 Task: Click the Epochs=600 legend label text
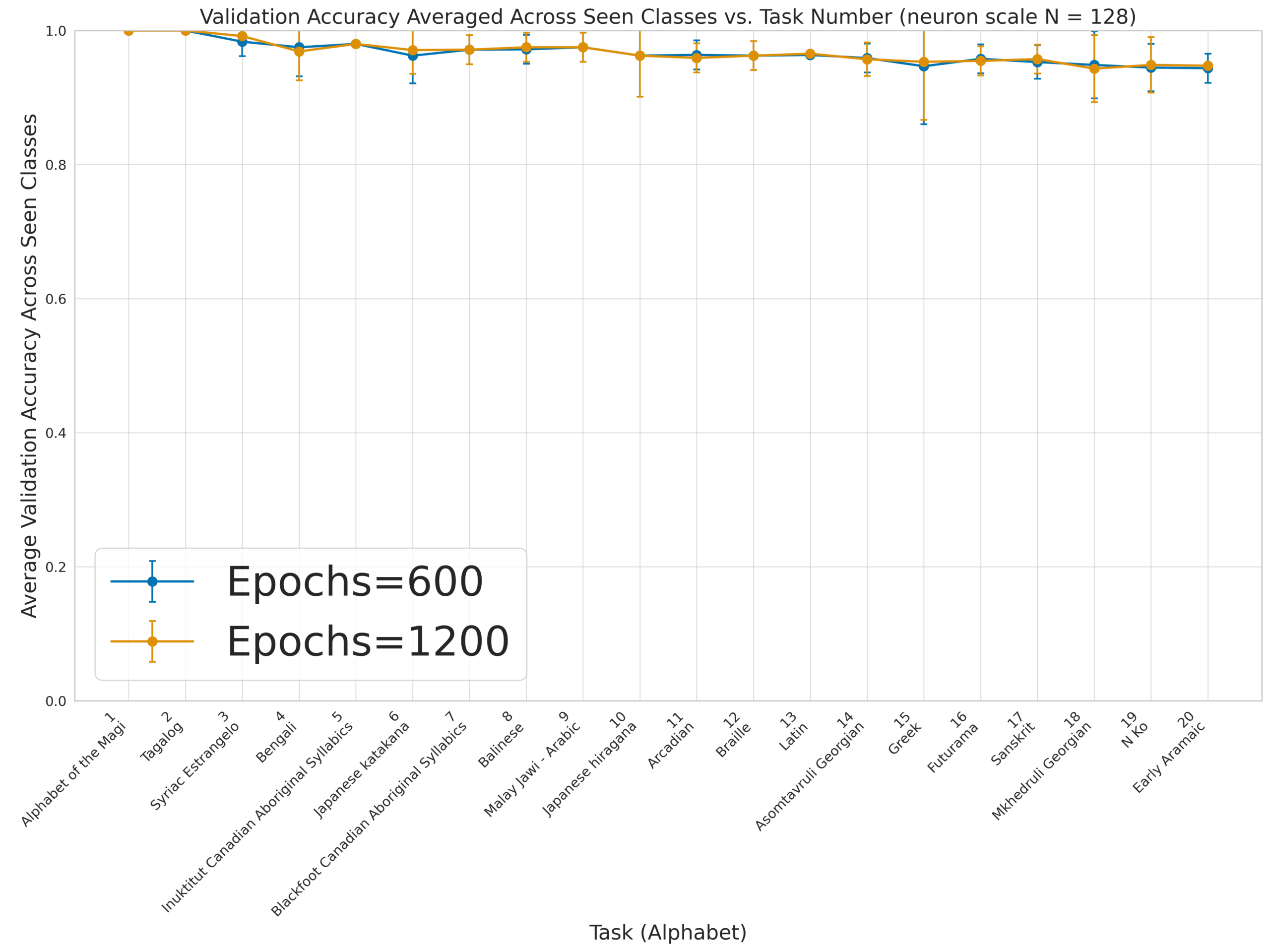click(x=355, y=581)
